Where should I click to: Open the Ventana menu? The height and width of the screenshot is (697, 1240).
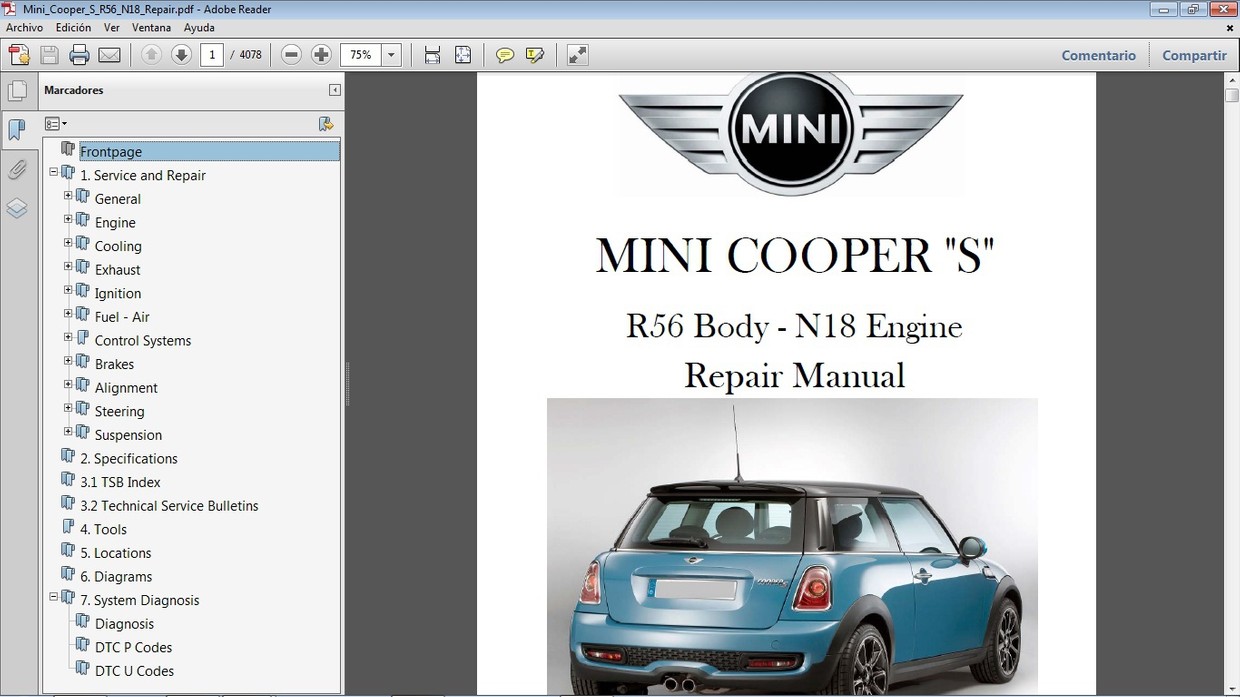(151, 27)
